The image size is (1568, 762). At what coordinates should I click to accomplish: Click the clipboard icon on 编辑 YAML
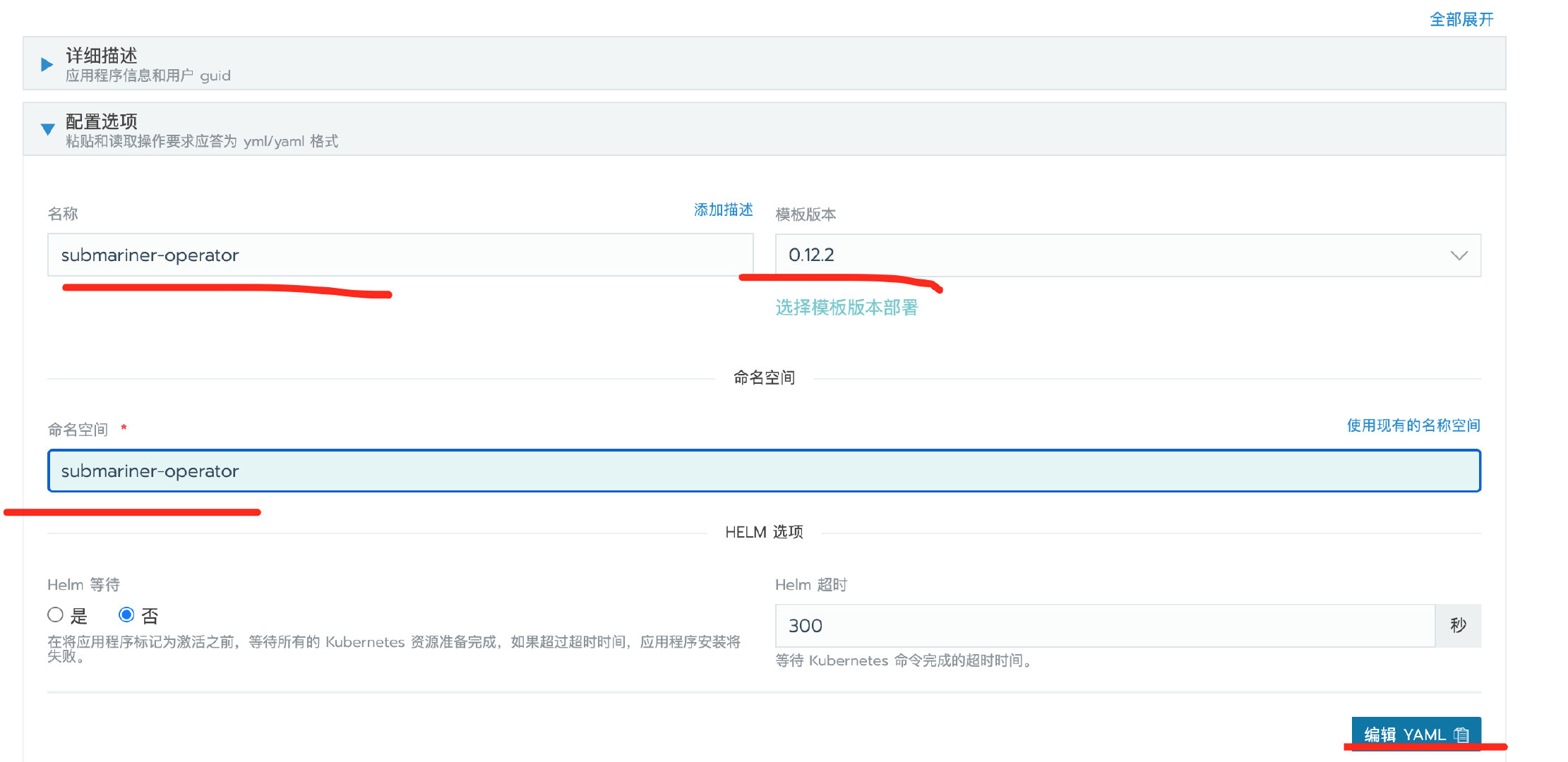pos(1461,735)
